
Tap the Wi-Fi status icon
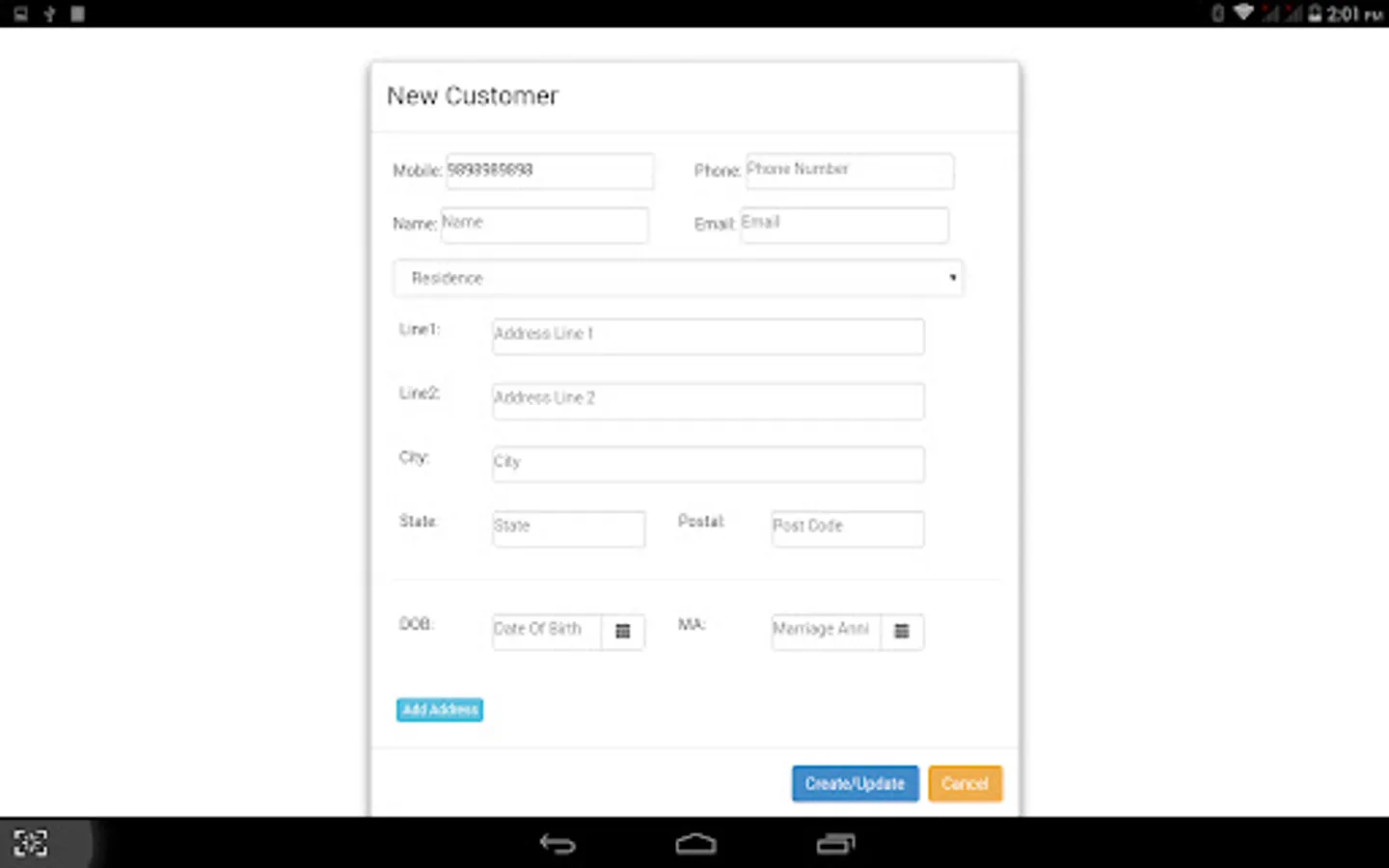(x=1243, y=13)
